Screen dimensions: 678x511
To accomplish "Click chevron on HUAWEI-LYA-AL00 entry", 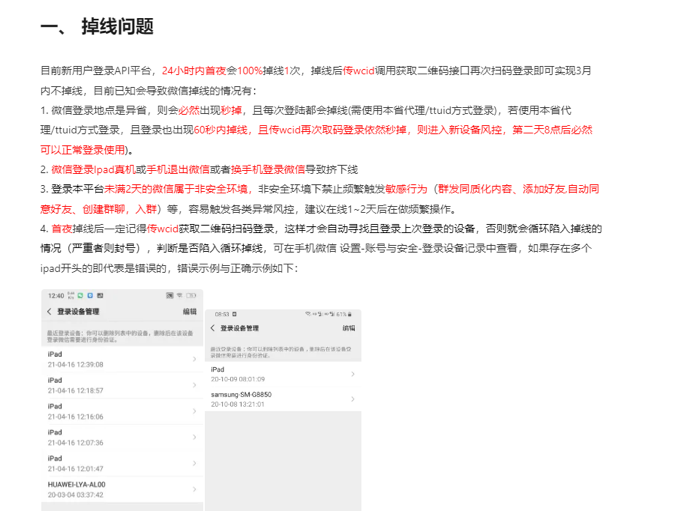I will pyautogui.click(x=193, y=488).
